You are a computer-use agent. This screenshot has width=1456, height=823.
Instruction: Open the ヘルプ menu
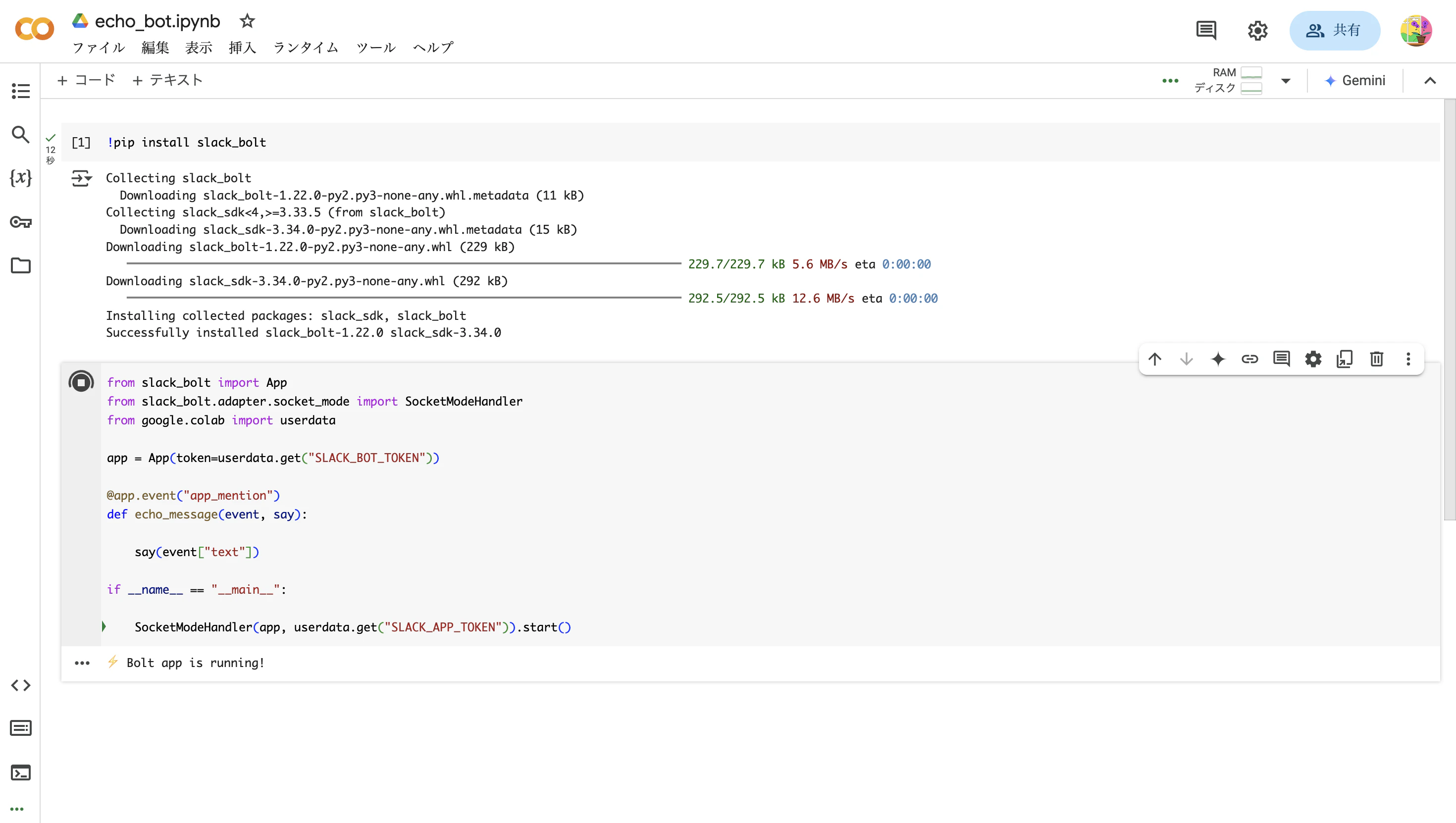pyautogui.click(x=433, y=48)
